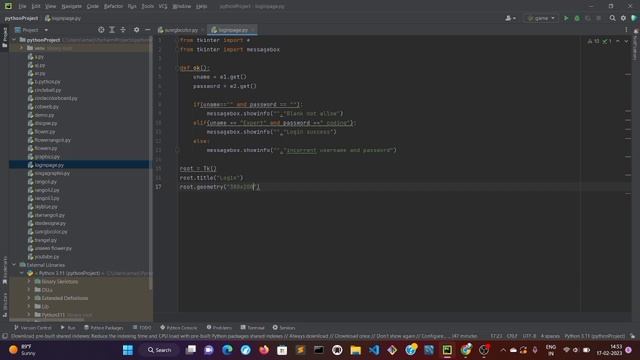Expand the DLLs folder
Viewport: 640px width, 360px height.
[x=29, y=290]
